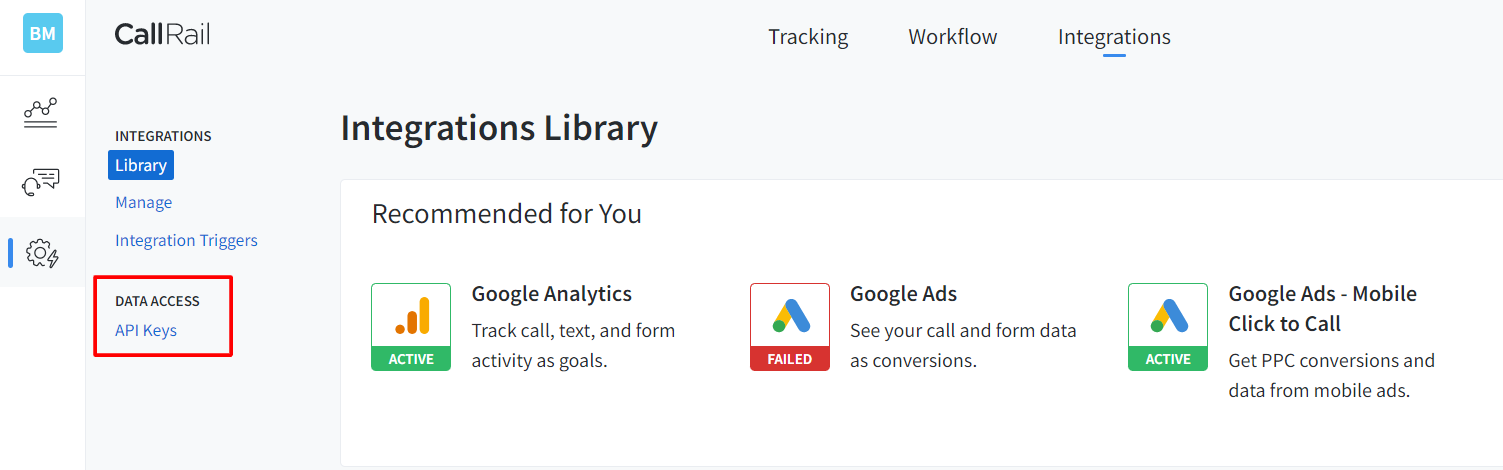Select the settings gear with lightning icon

pyautogui.click(x=42, y=253)
